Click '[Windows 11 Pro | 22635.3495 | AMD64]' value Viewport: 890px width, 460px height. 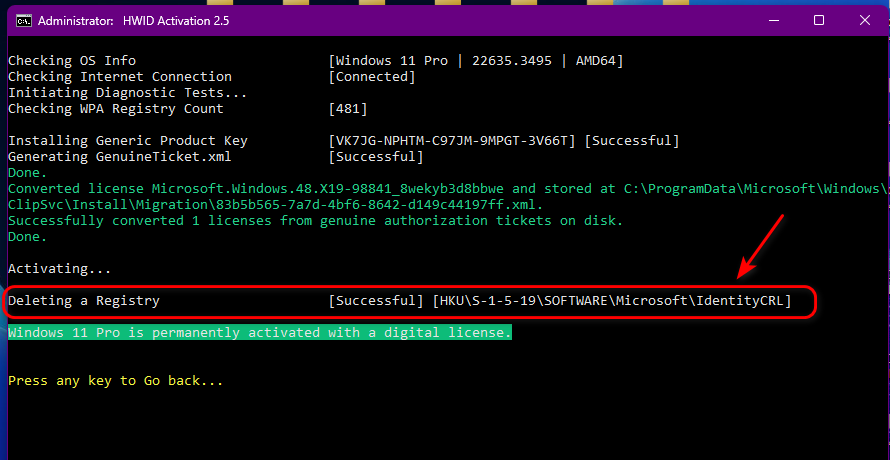(476, 61)
